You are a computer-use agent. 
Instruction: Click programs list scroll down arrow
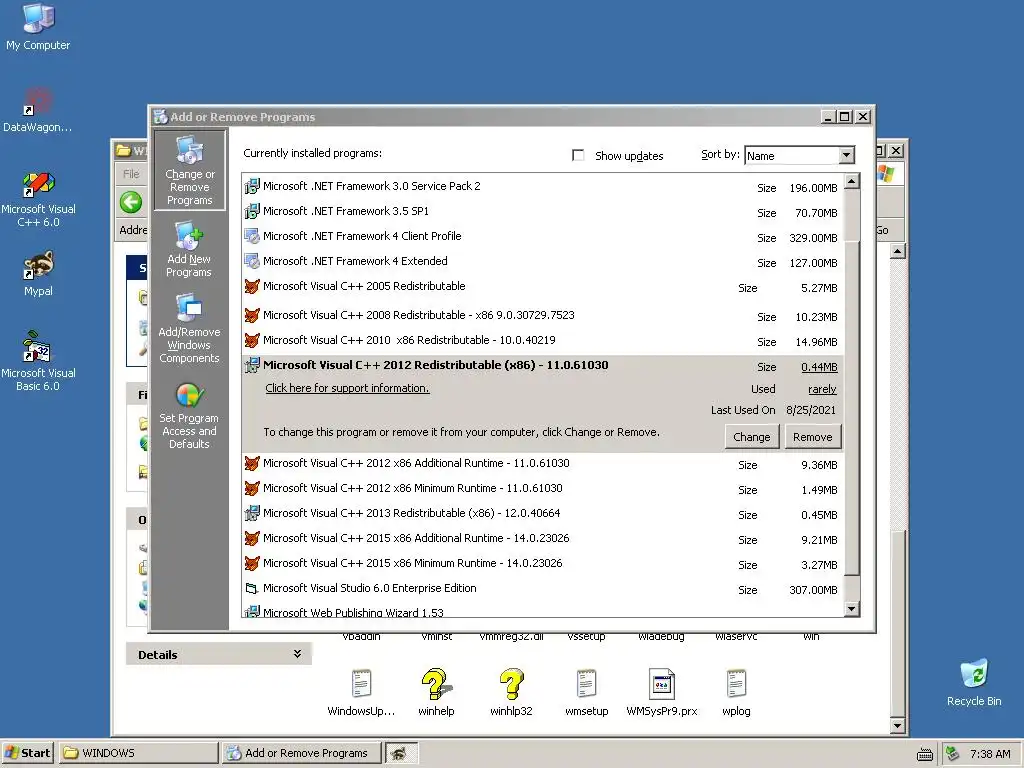(x=852, y=609)
